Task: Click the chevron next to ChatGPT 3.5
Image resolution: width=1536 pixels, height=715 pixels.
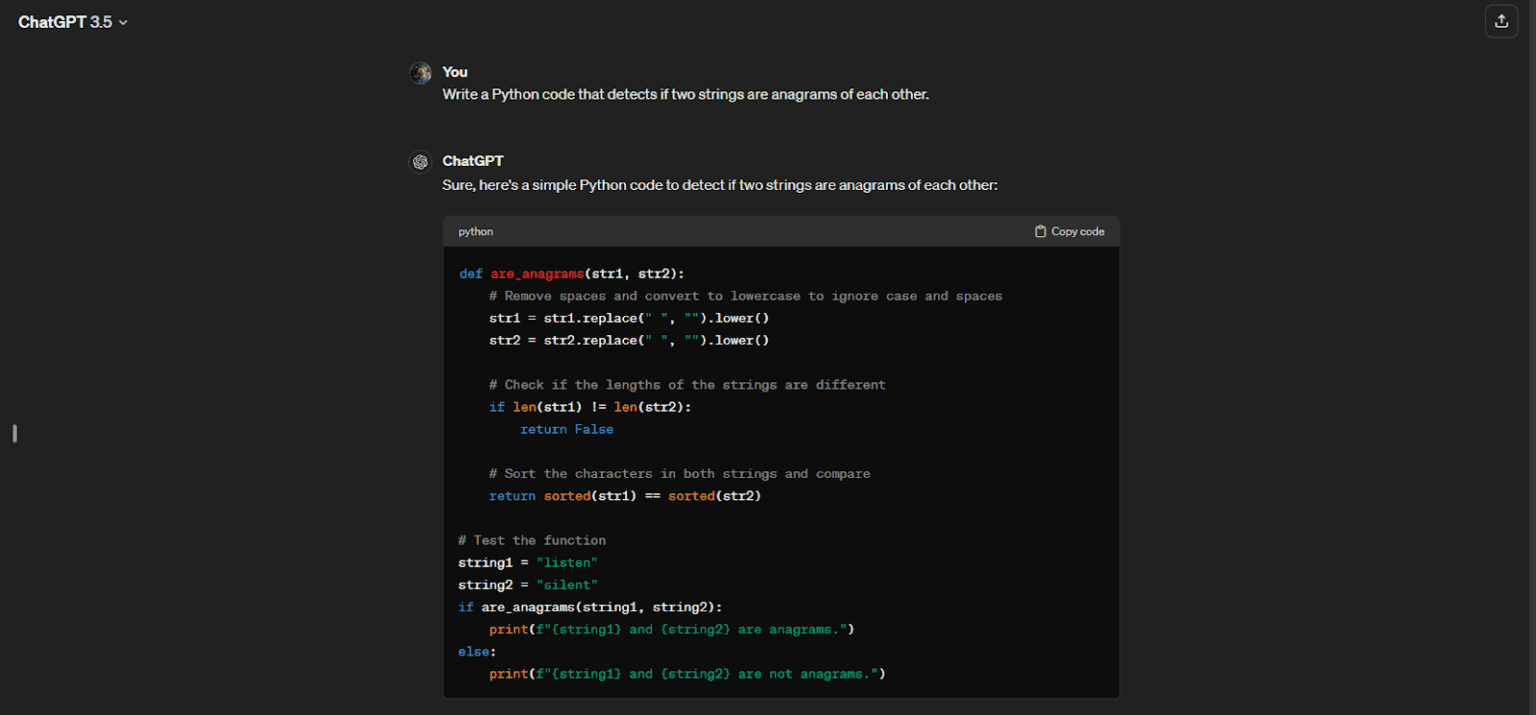Action: click(x=124, y=23)
